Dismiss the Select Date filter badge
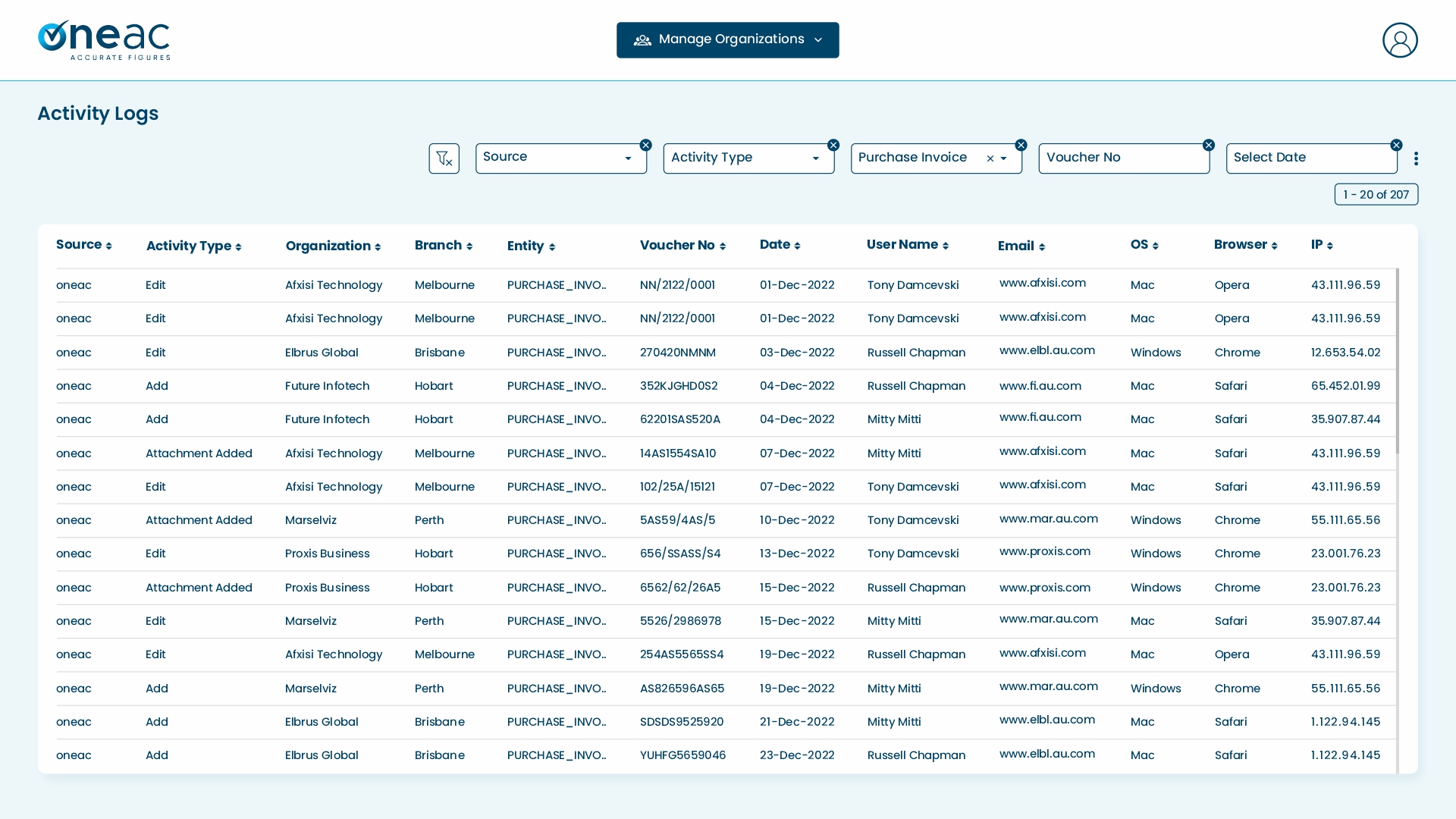Image resolution: width=1456 pixels, height=819 pixels. click(1396, 145)
